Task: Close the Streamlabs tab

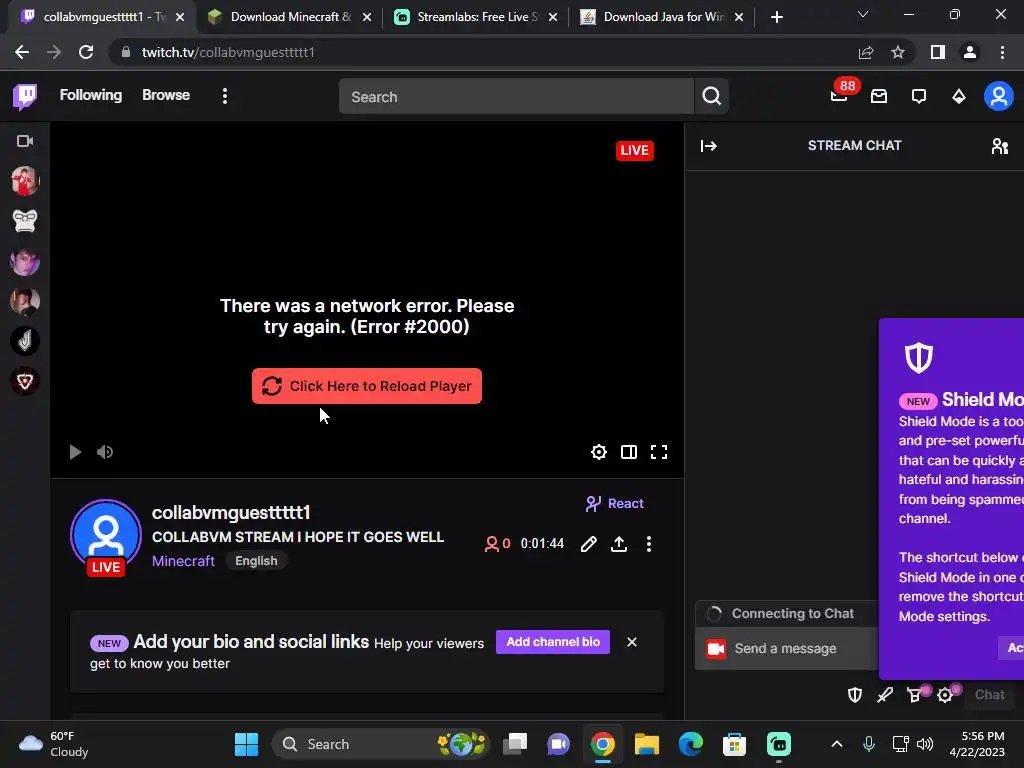Action: coord(552,17)
